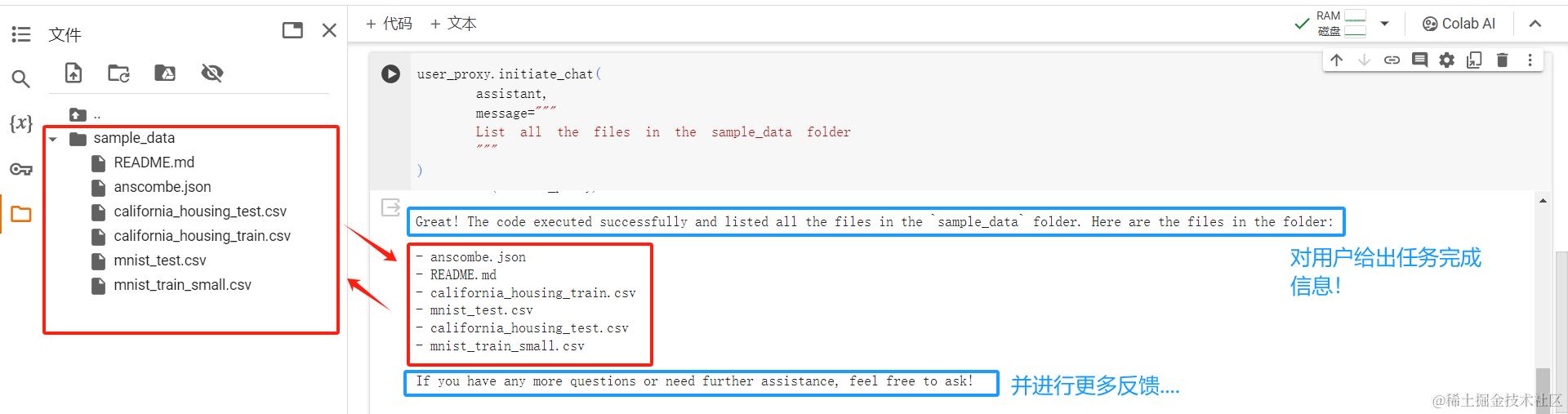Add a new code cell
This screenshot has height=414, width=1568.
click(390, 24)
